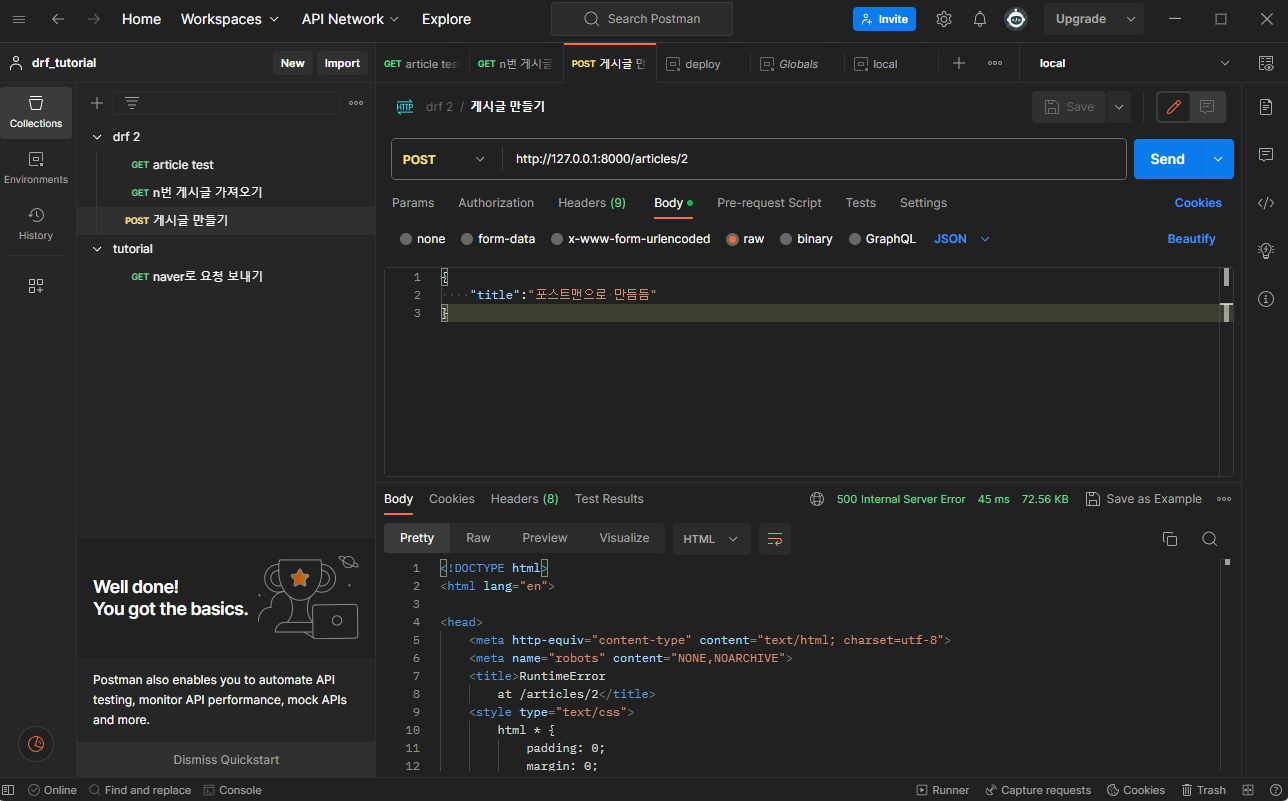Open the local environment selector

1134,63
